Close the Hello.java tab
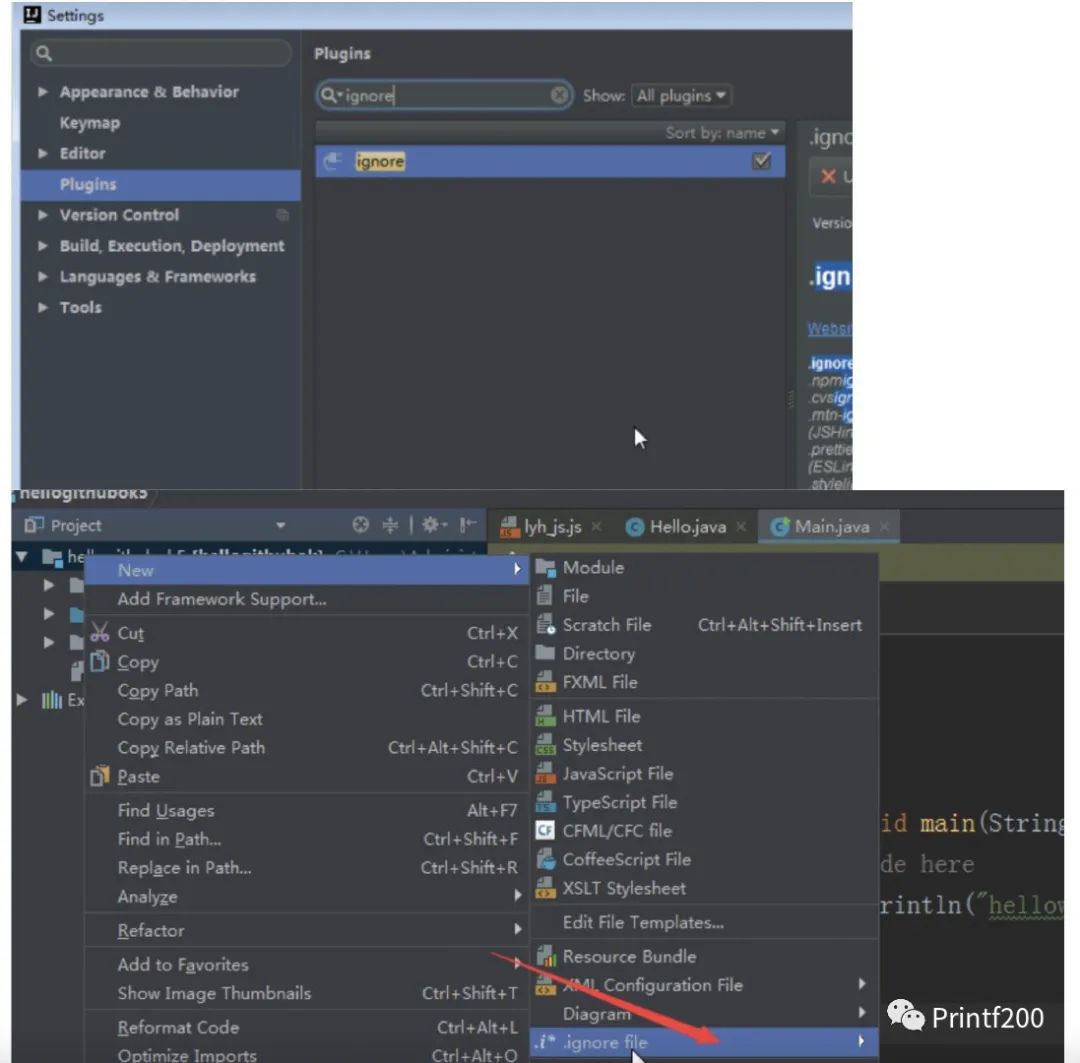The image size is (1080, 1063). (x=740, y=527)
